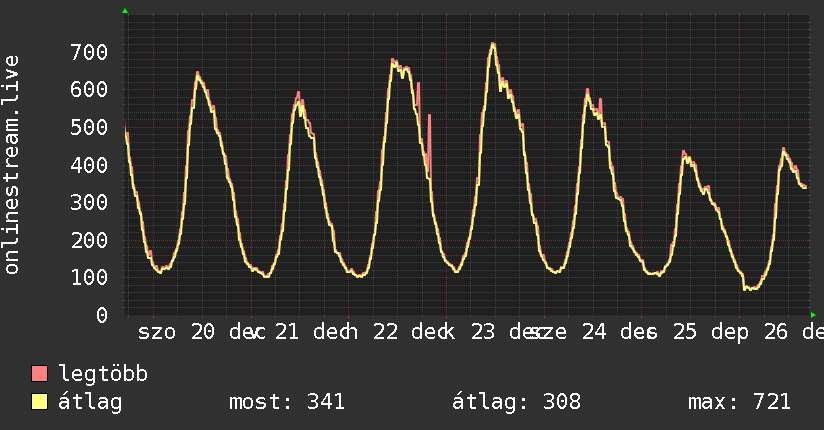Select the átlag legend label beside yellow swatch
The image size is (824, 430).
point(90,402)
